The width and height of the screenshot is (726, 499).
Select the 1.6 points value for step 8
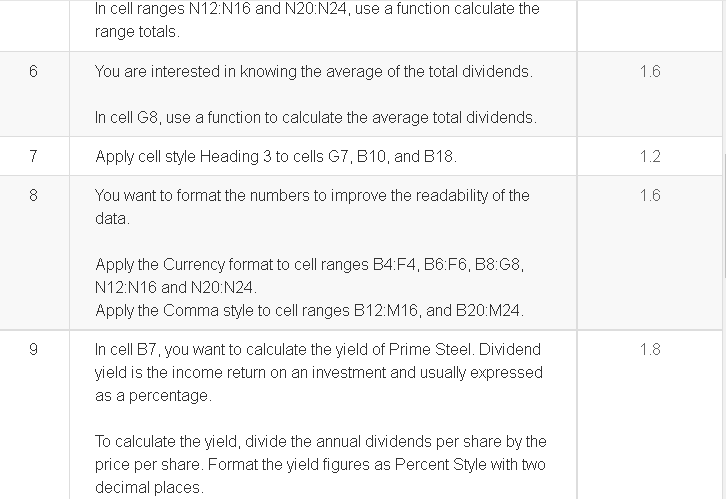650,195
